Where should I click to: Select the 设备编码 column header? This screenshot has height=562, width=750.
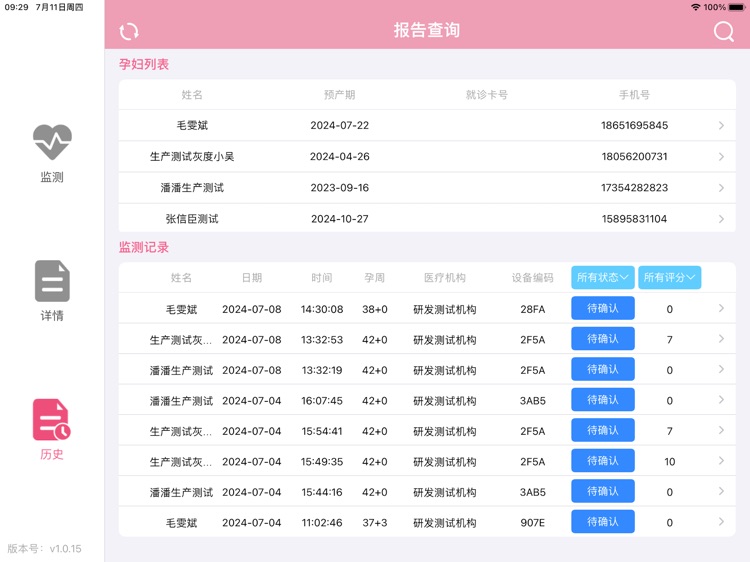click(x=532, y=278)
